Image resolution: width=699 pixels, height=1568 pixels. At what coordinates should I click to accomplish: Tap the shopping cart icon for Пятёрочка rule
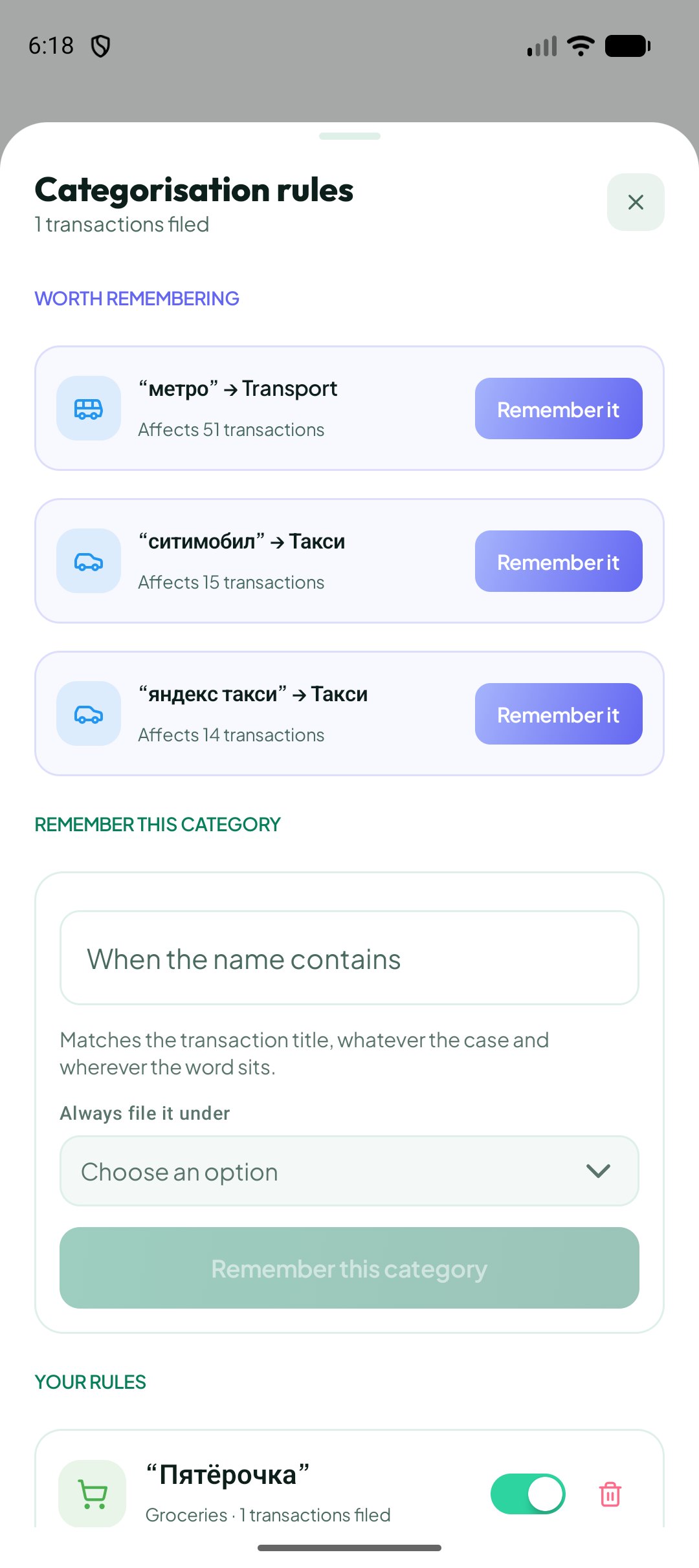click(93, 1494)
